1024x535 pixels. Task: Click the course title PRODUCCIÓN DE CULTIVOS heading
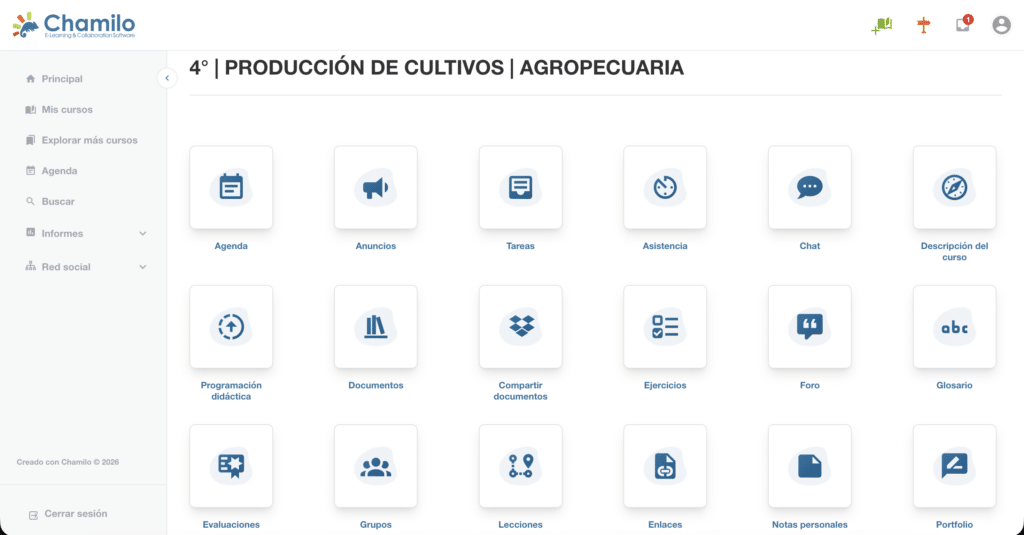click(x=436, y=67)
